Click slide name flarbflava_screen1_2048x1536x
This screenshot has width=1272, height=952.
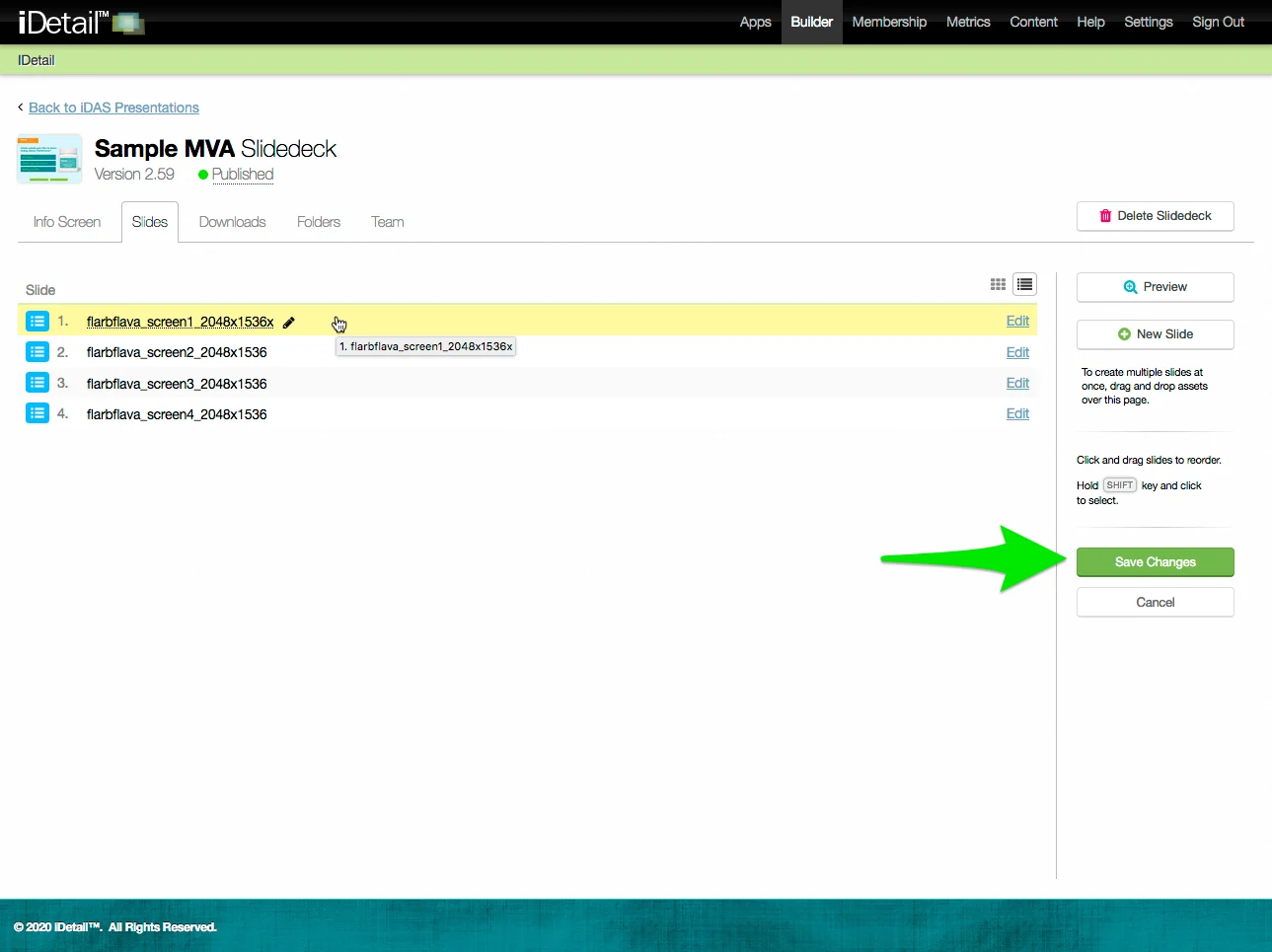click(181, 322)
